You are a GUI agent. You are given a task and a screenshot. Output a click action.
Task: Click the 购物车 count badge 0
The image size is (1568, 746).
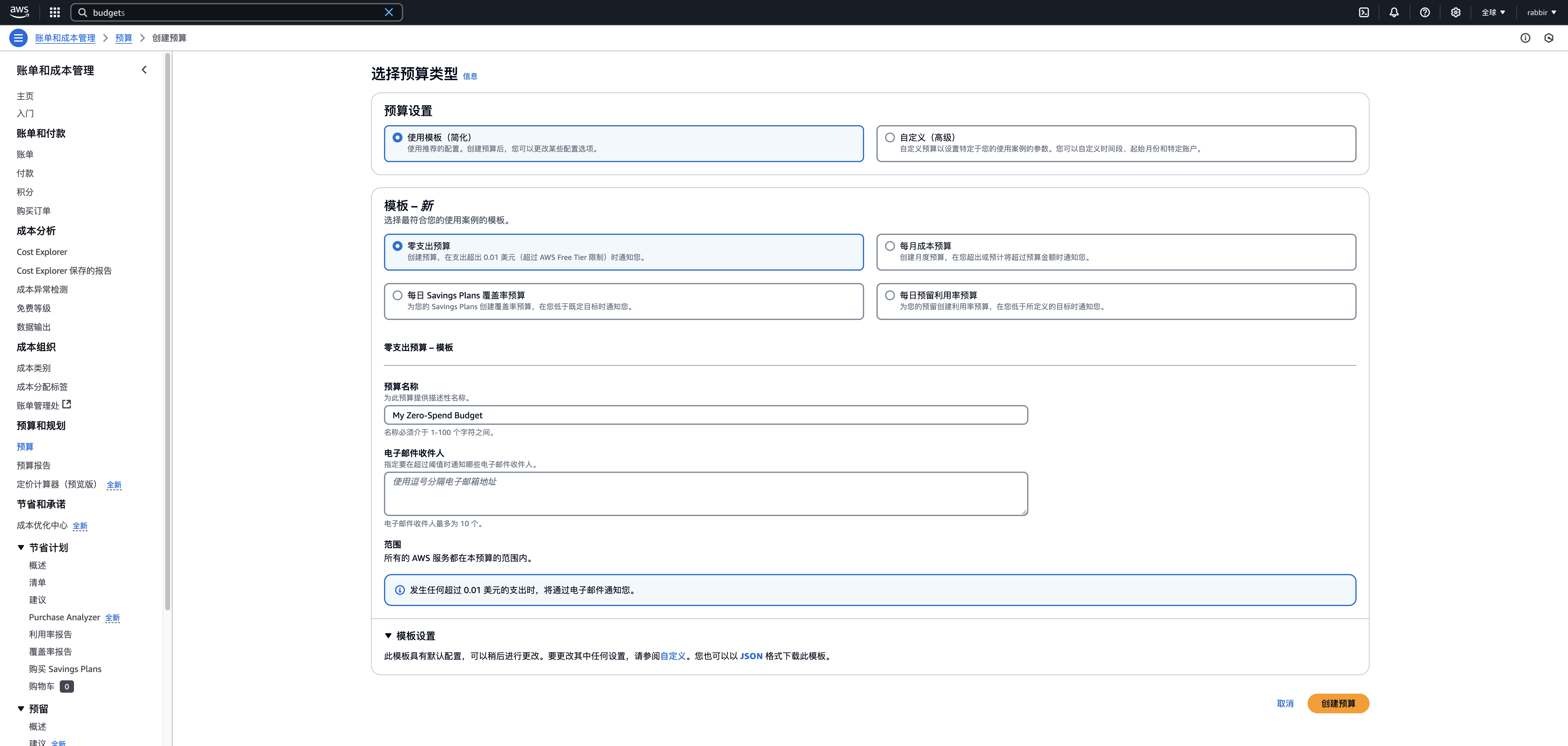[67, 686]
